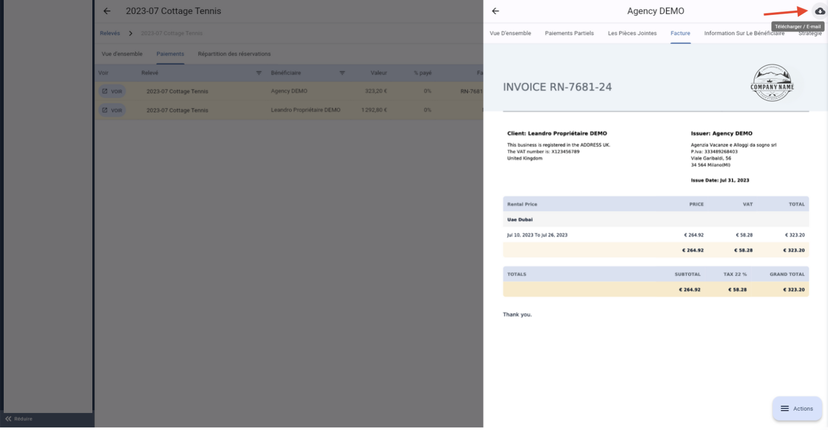Click VOIR button for Agency DEMO row

point(112,91)
